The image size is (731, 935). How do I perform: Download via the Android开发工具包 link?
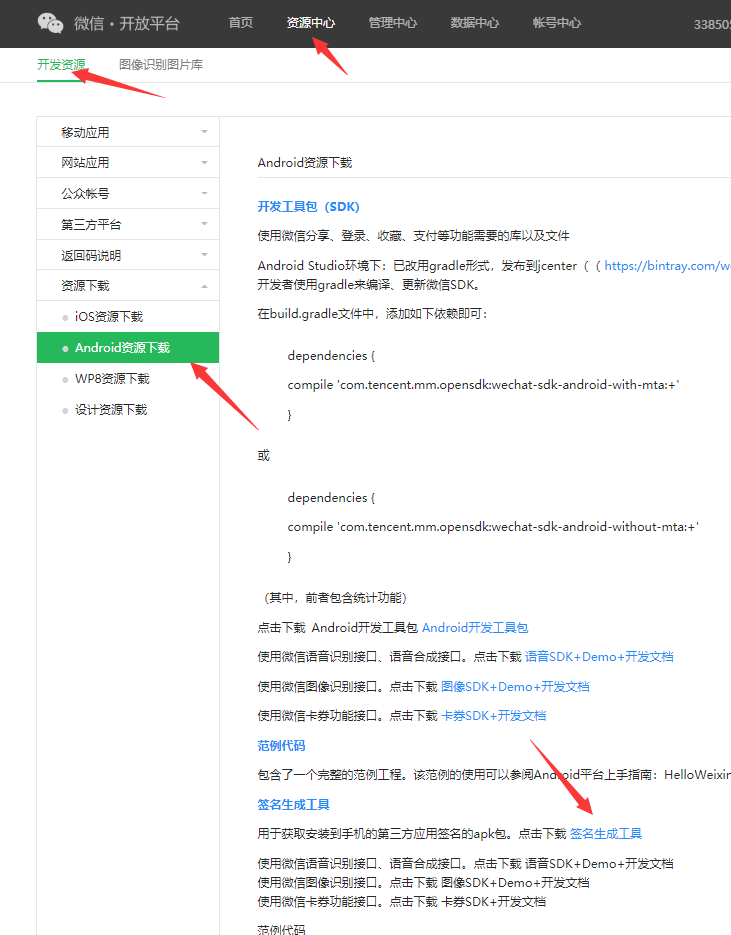tap(475, 628)
